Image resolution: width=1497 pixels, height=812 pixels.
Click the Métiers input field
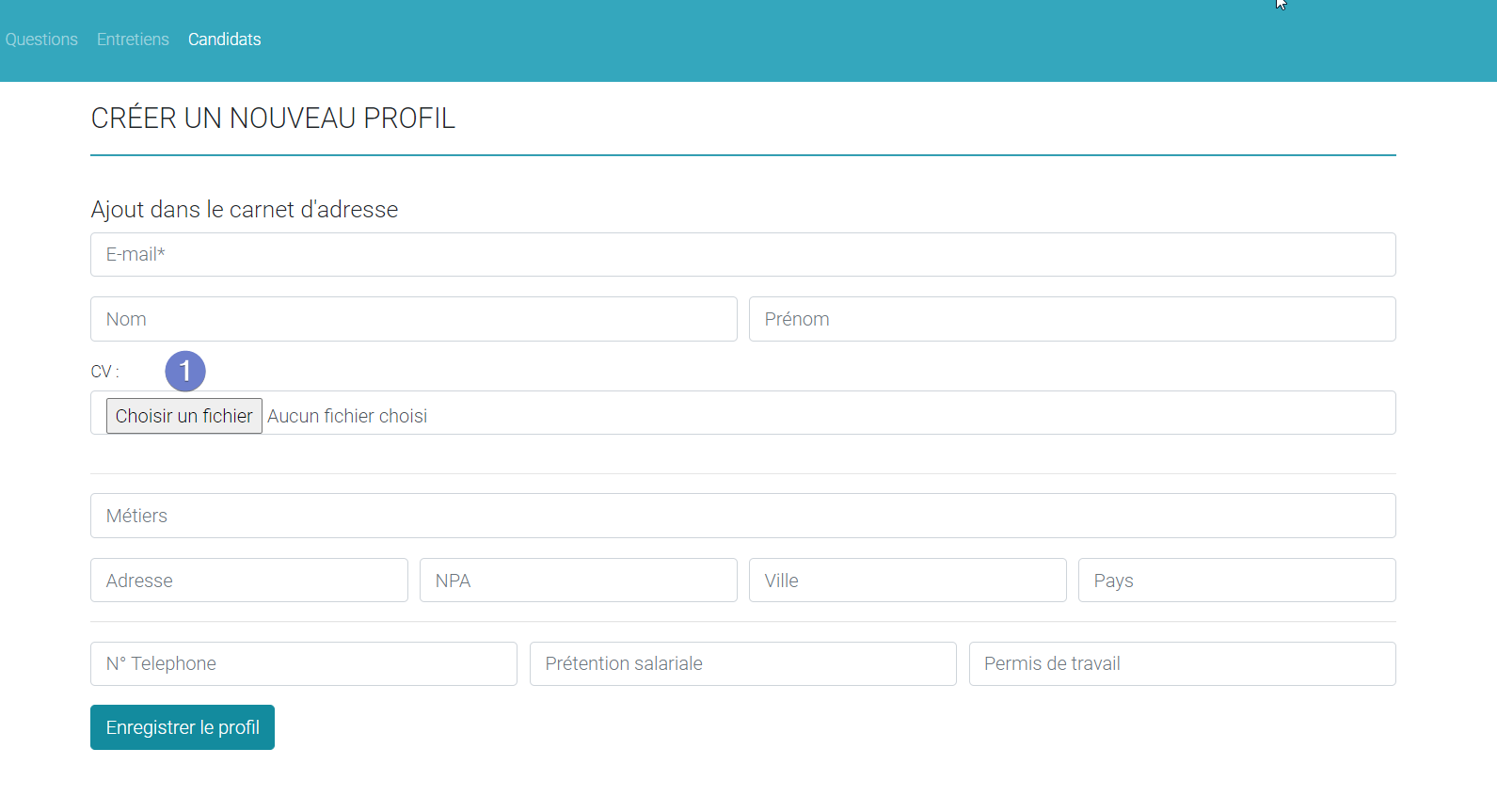(x=743, y=516)
